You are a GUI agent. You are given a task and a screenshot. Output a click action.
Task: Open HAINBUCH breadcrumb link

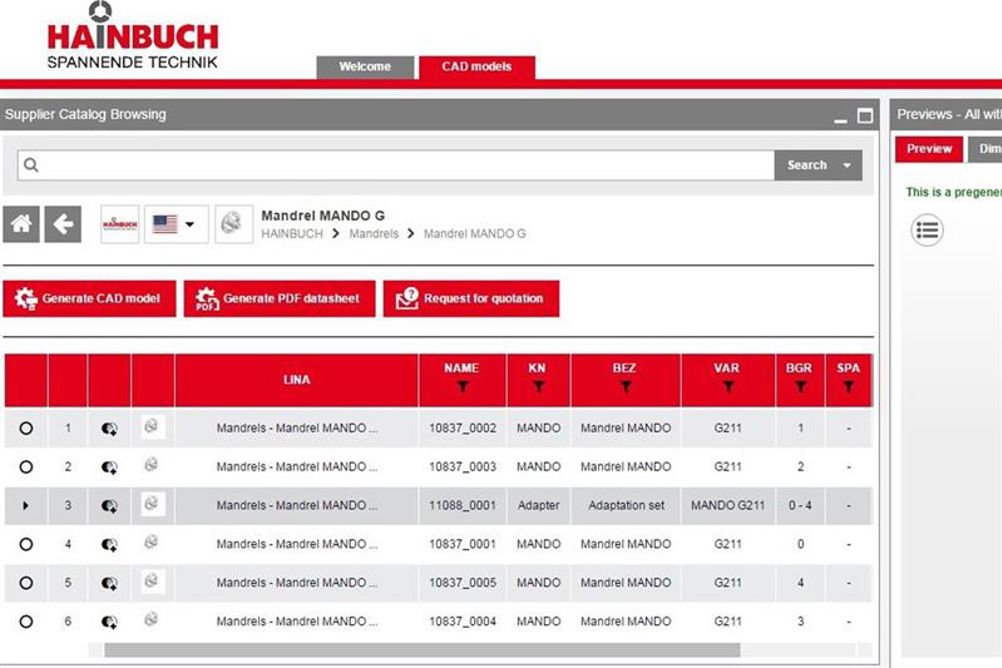coord(292,234)
